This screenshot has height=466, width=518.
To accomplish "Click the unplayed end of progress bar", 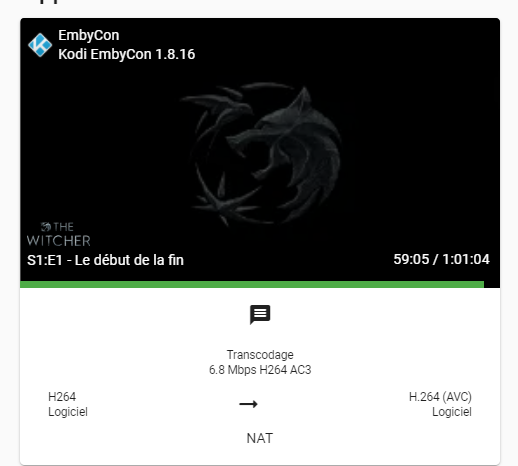I will 492,284.
